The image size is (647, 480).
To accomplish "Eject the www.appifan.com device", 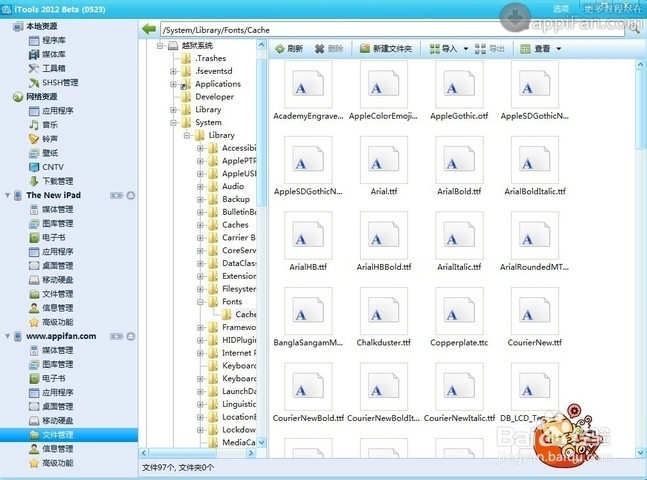I will point(131,337).
